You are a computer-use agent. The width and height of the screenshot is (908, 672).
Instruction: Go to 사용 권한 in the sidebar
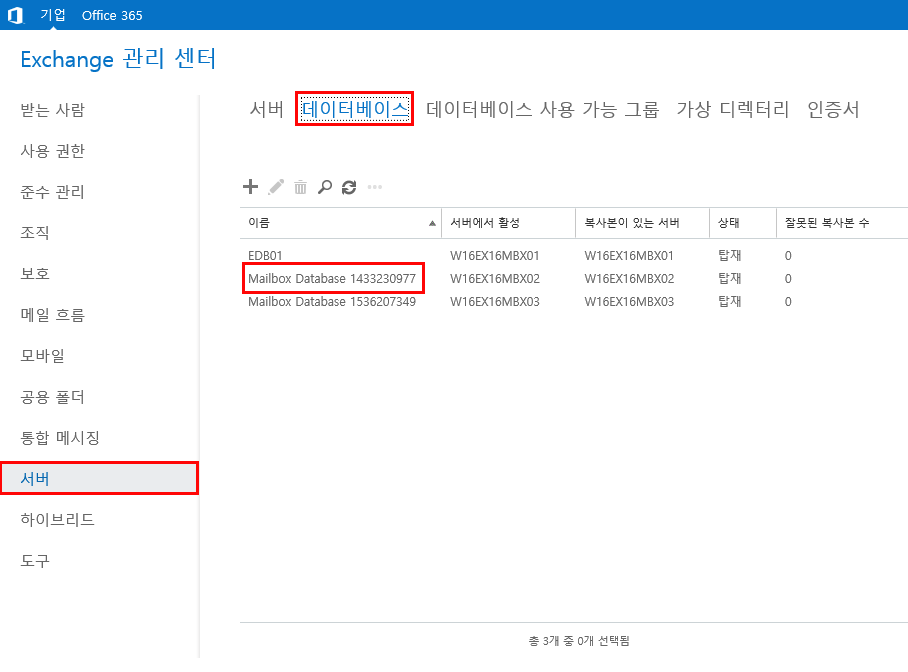pos(53,151)
